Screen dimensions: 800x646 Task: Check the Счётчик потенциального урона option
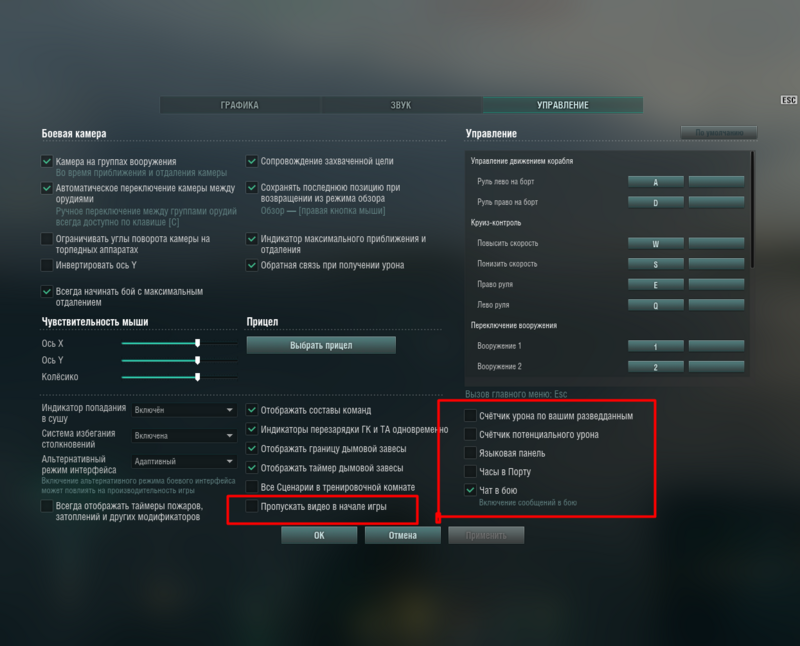471,434
